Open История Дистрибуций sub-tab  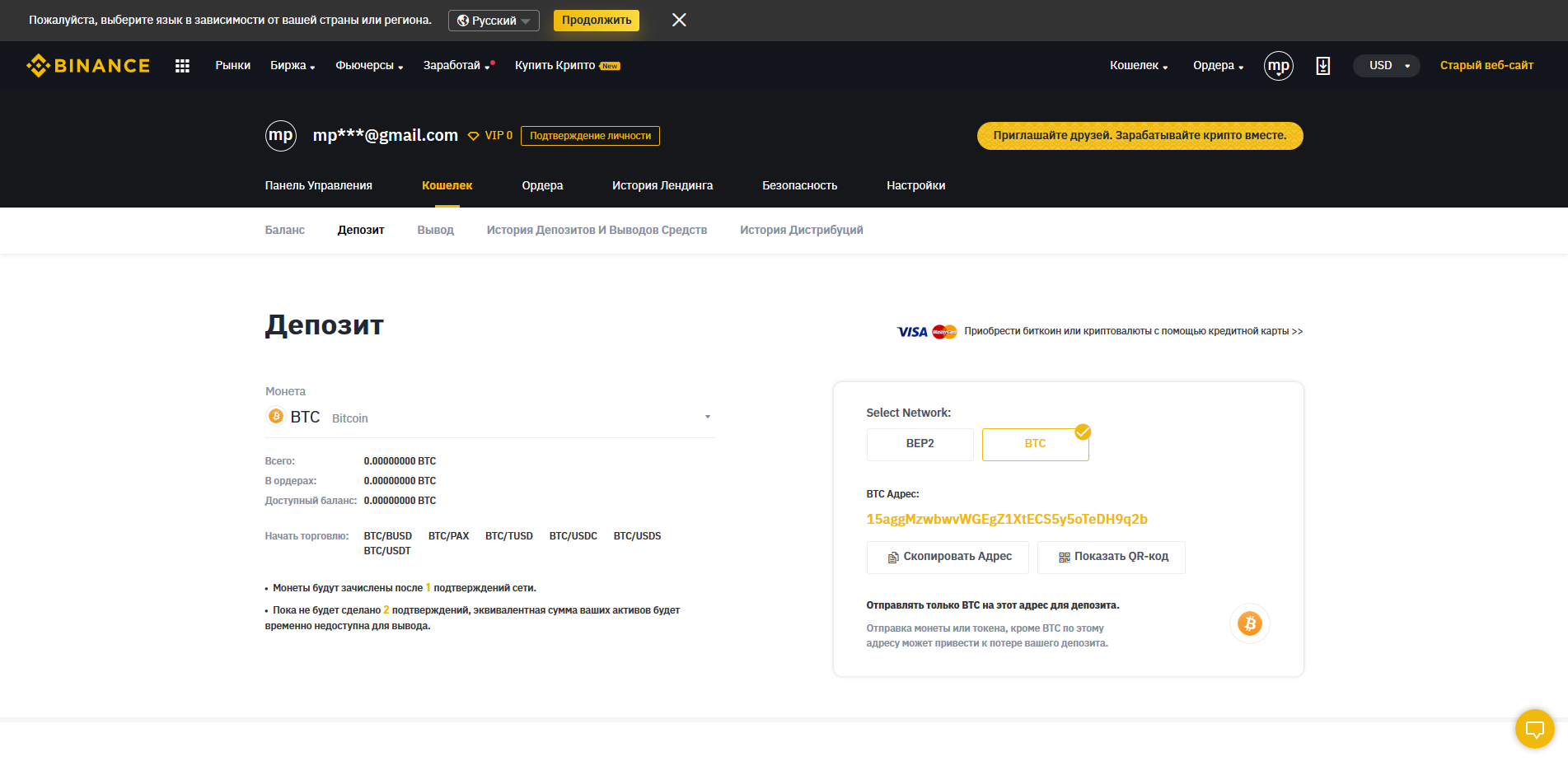pos(801,231)
